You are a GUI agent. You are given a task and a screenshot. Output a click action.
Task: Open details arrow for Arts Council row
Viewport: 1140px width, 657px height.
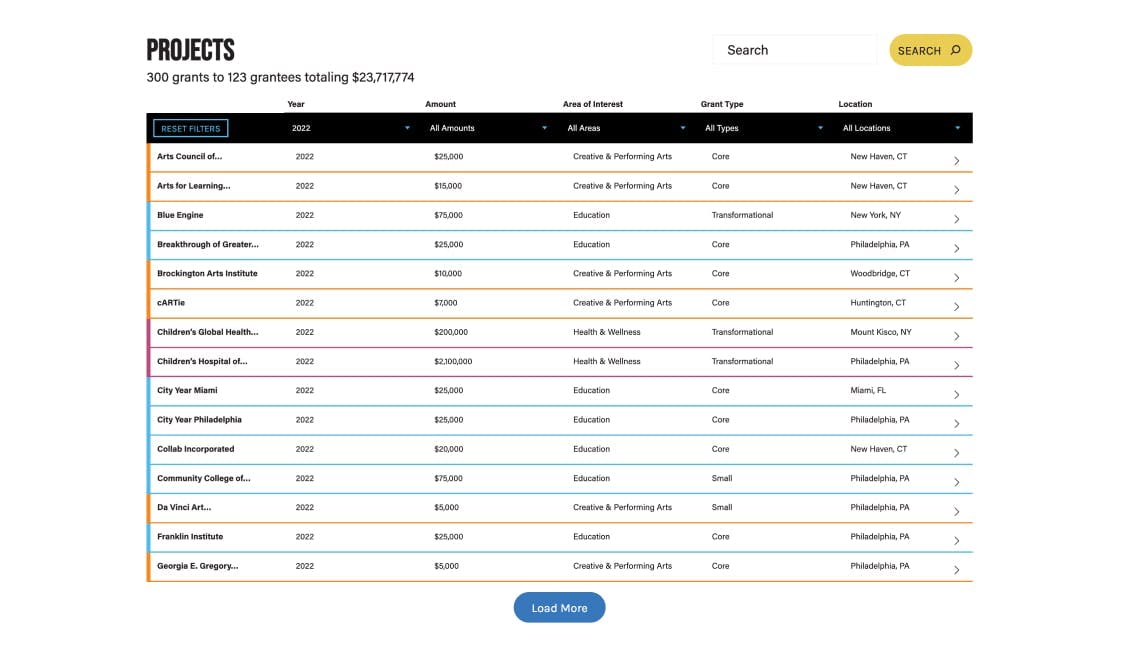coord(956,161)
